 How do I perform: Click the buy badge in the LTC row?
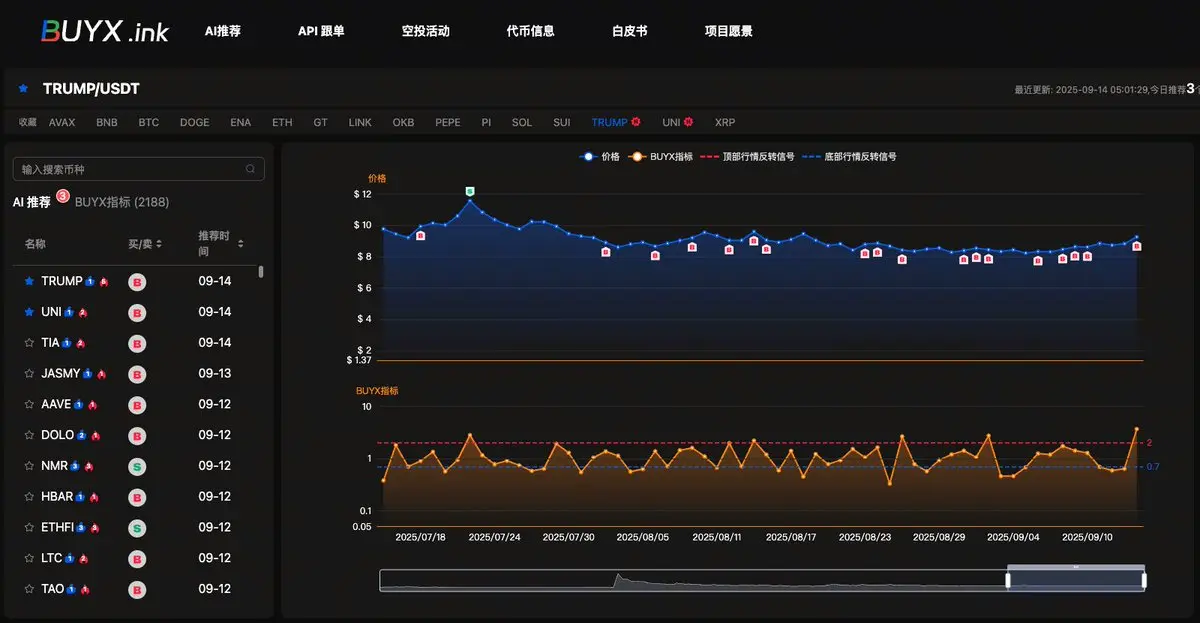point(137,559)
